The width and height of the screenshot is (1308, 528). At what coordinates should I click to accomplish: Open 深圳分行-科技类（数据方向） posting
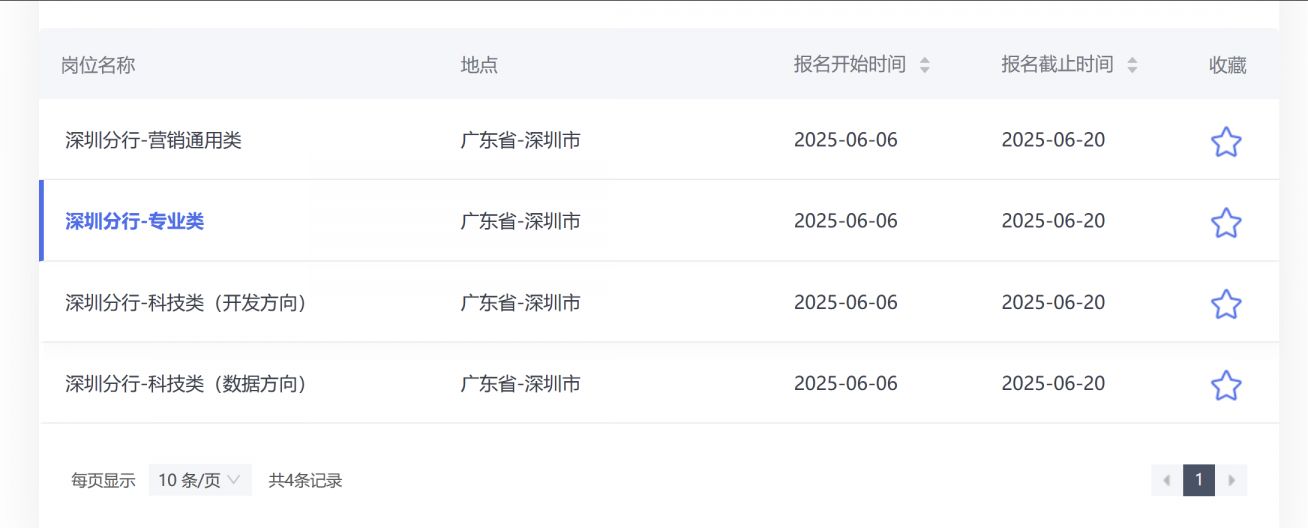[x=186, y=383]
